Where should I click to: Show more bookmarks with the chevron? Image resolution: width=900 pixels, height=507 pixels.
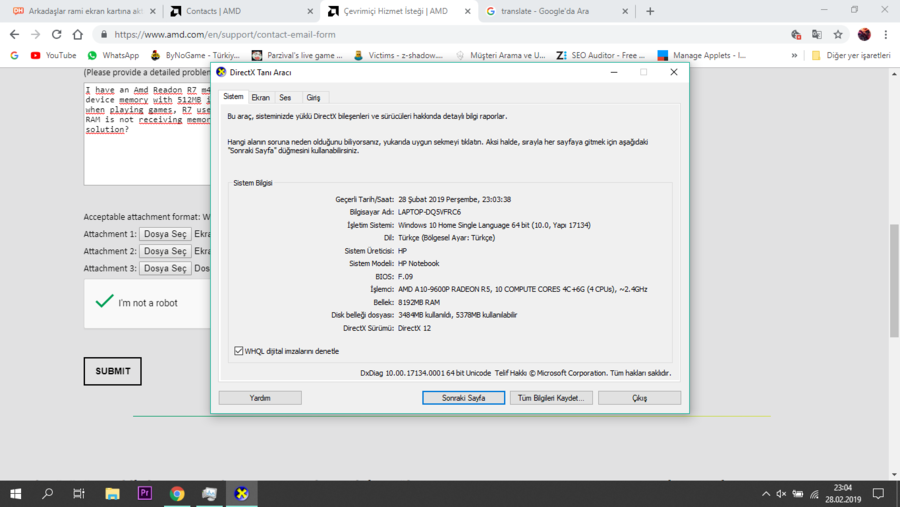pos(794,55)
